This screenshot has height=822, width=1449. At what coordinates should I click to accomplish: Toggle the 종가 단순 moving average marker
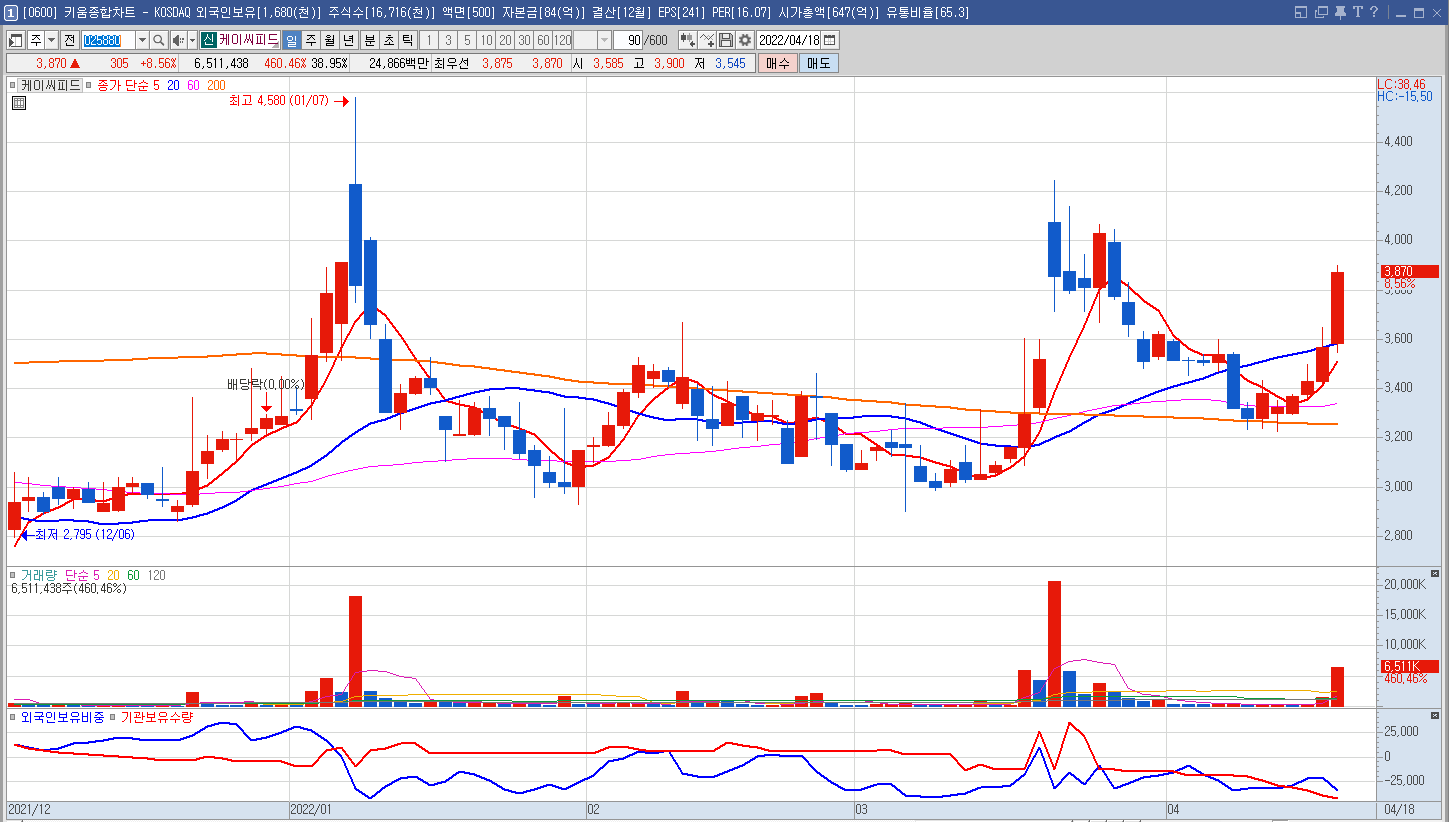click(x=89, y=85)
